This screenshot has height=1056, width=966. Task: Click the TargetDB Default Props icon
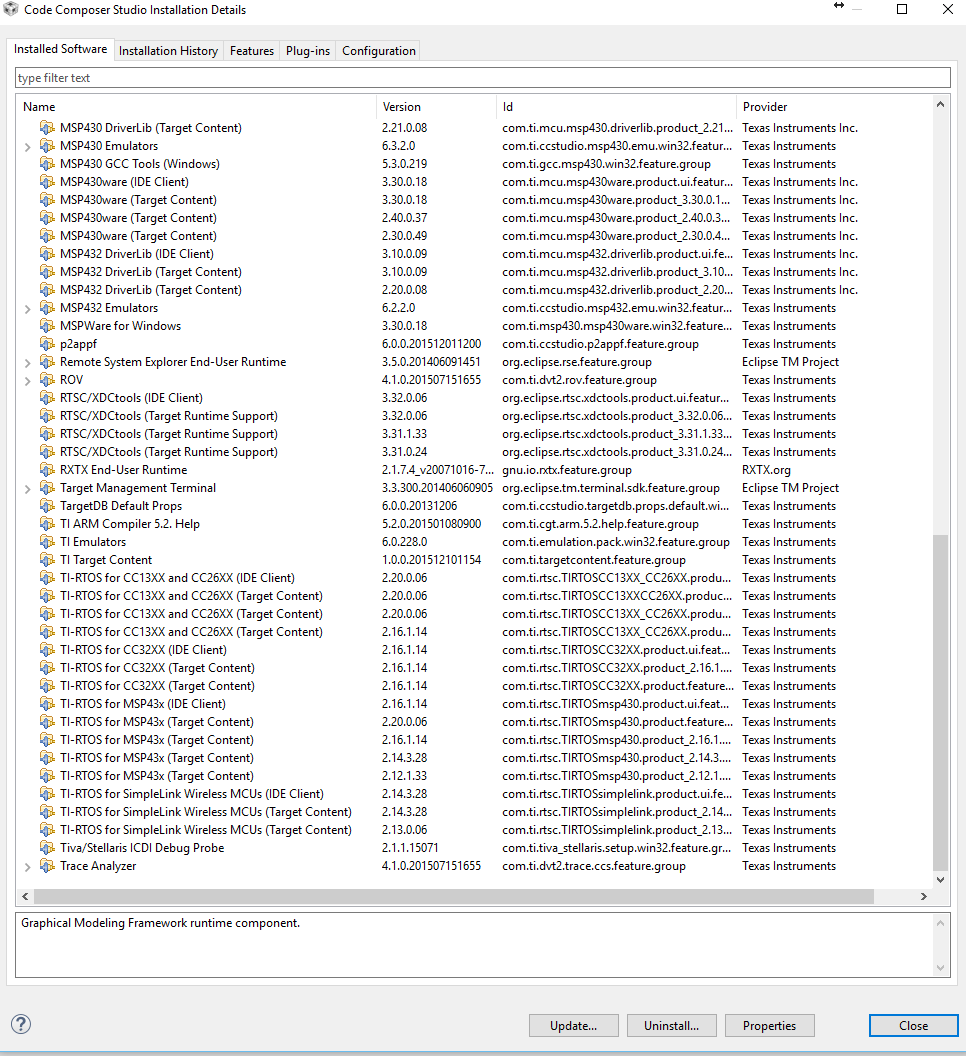(47, 506)
